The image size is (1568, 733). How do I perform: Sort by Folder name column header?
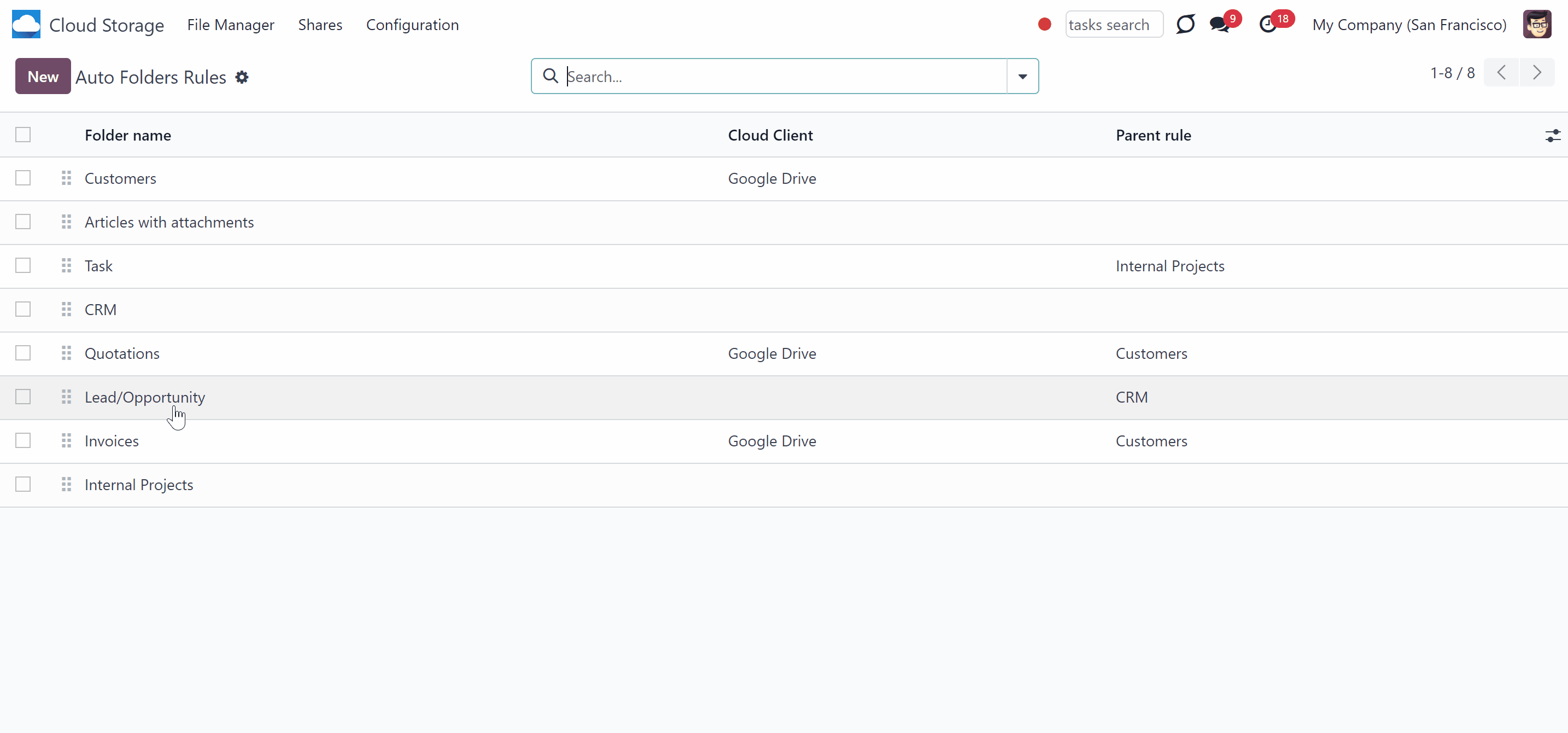(128, 135)
